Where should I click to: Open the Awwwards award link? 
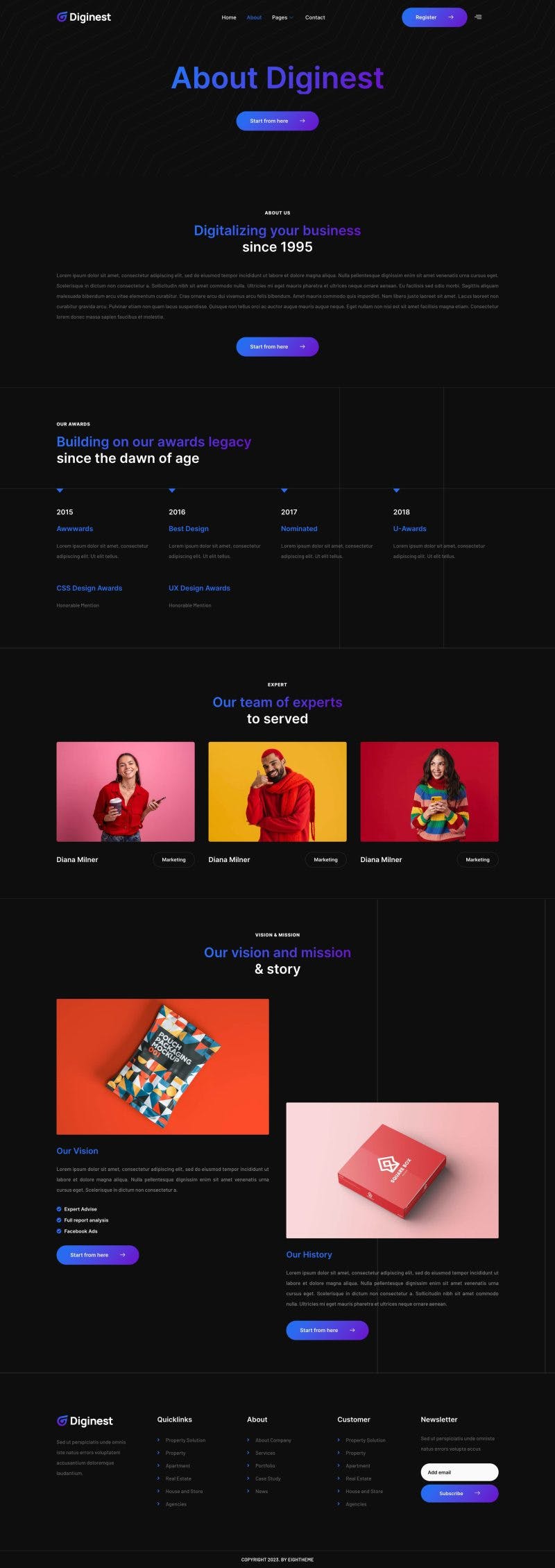click(x=75, y=528)
